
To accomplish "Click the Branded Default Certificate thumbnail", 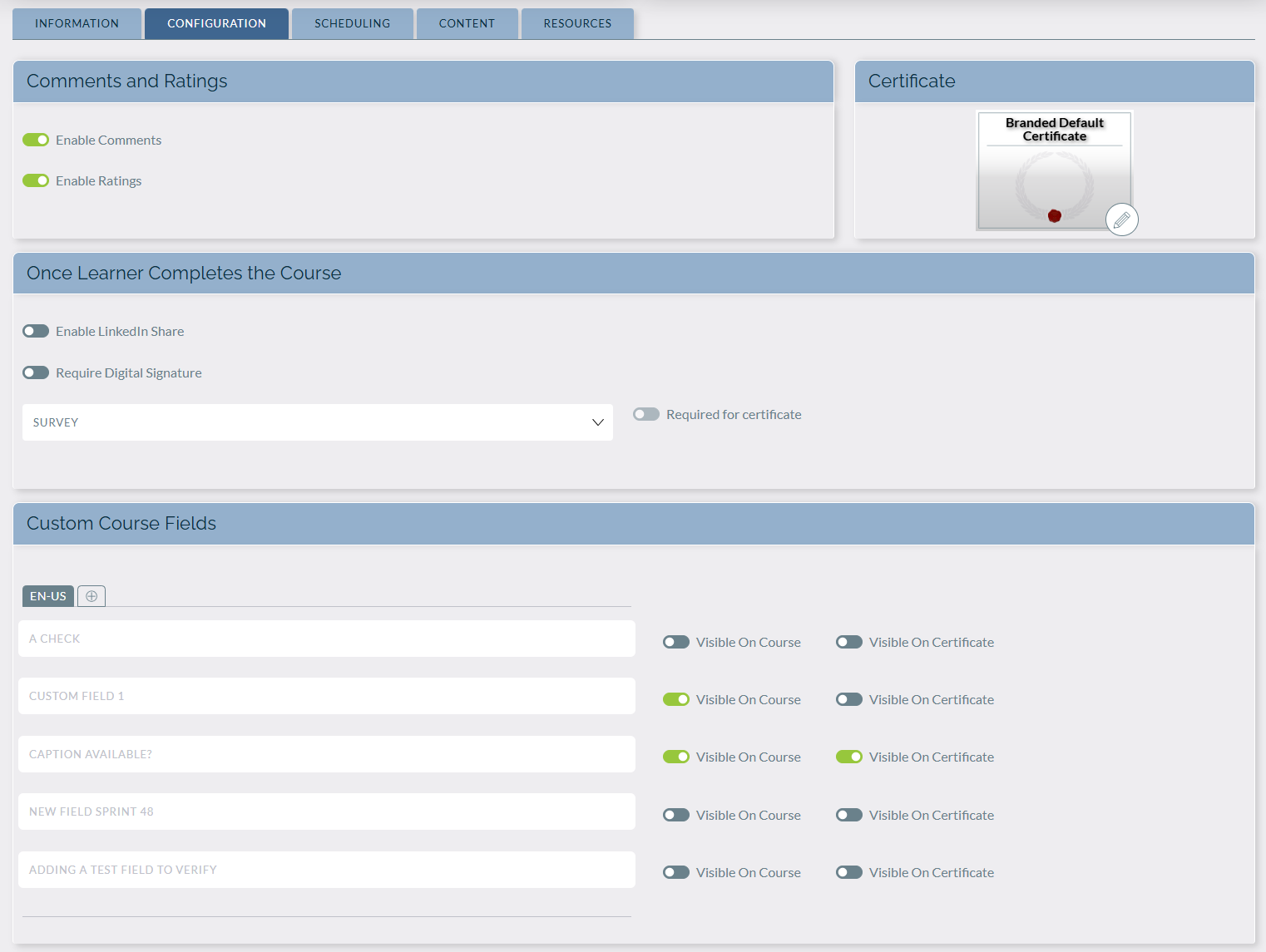I will 1053,170.
